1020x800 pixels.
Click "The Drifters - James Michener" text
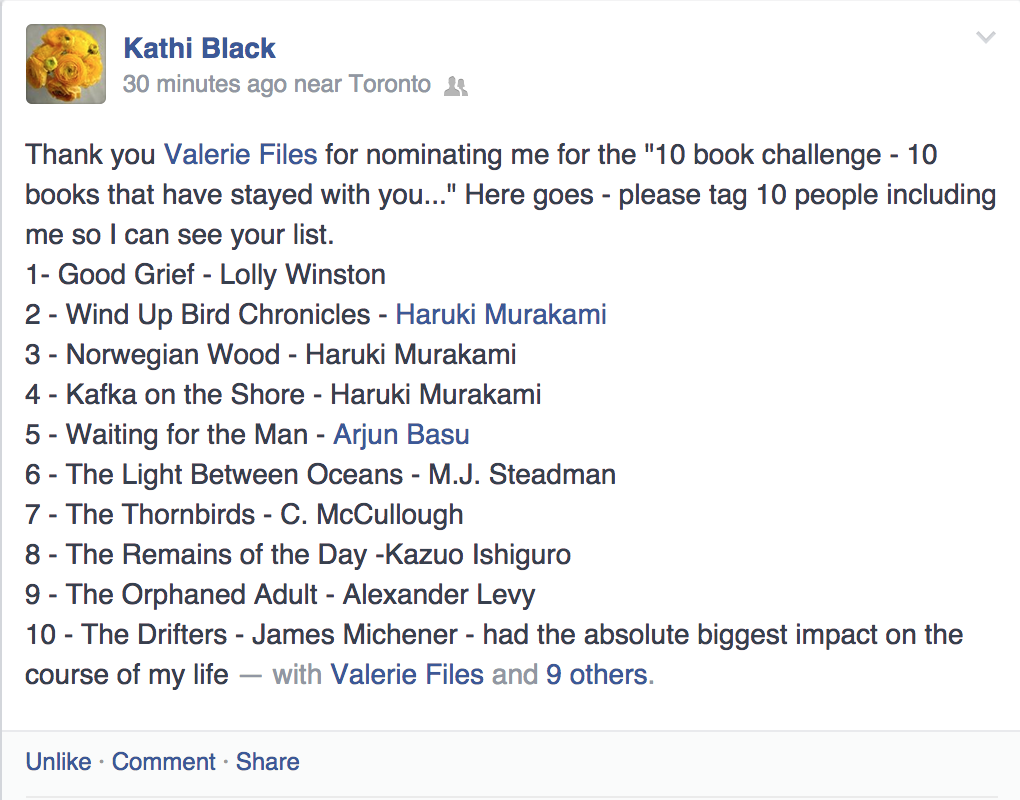pyautogui.click(x=270, y=635)
